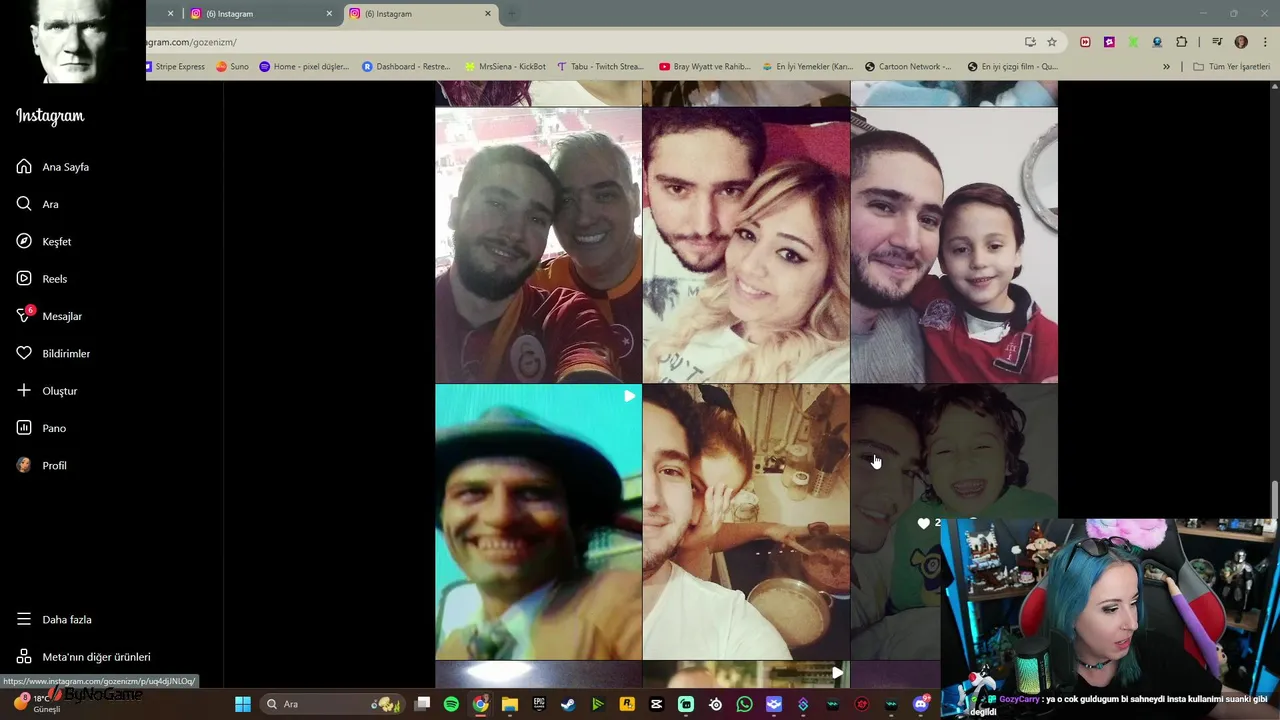1280x720 pixels.
Task: Open Bildirimler notifications
Action: 53,353
